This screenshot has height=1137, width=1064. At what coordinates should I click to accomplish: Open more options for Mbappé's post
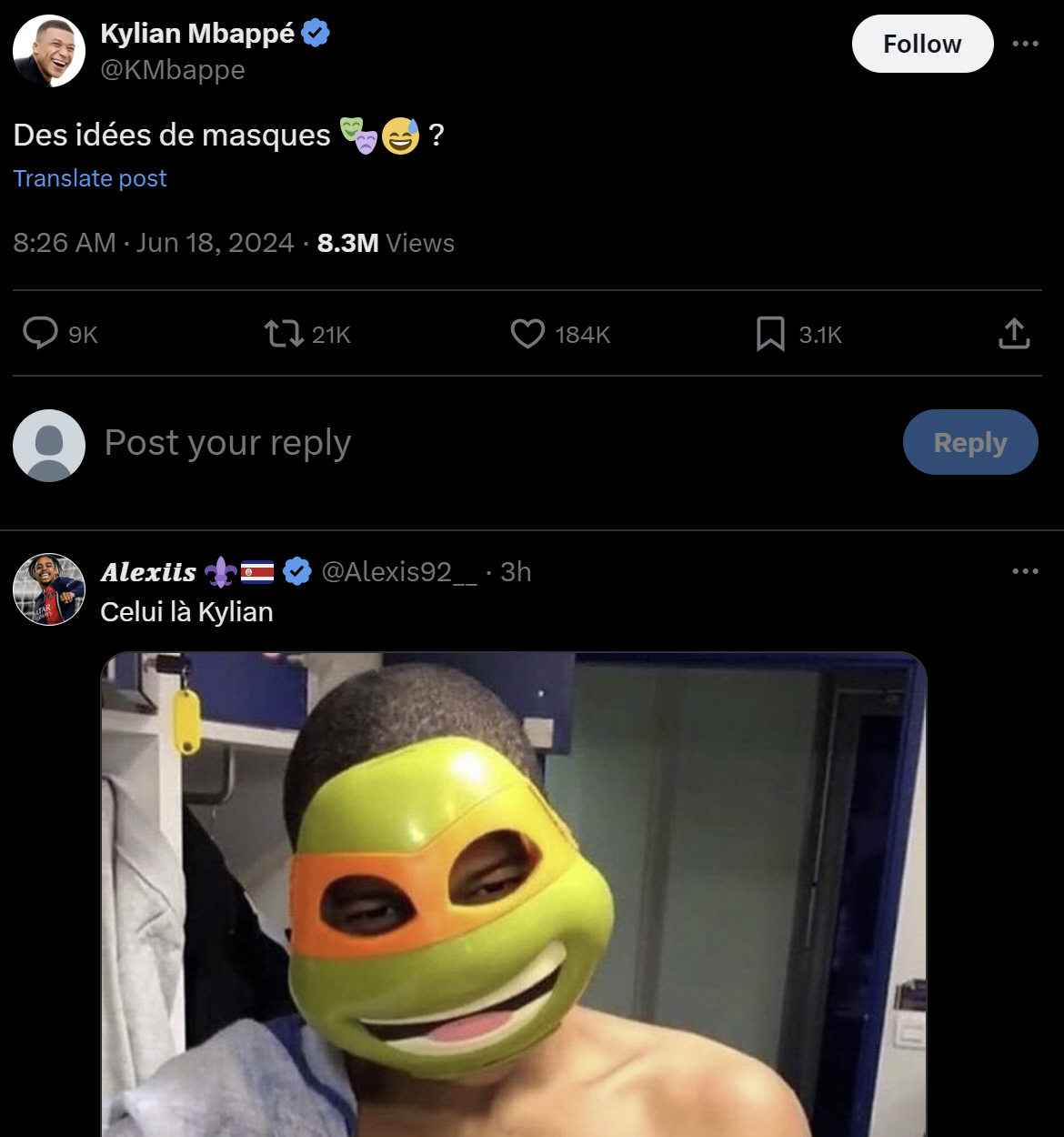coord(1025,44)
